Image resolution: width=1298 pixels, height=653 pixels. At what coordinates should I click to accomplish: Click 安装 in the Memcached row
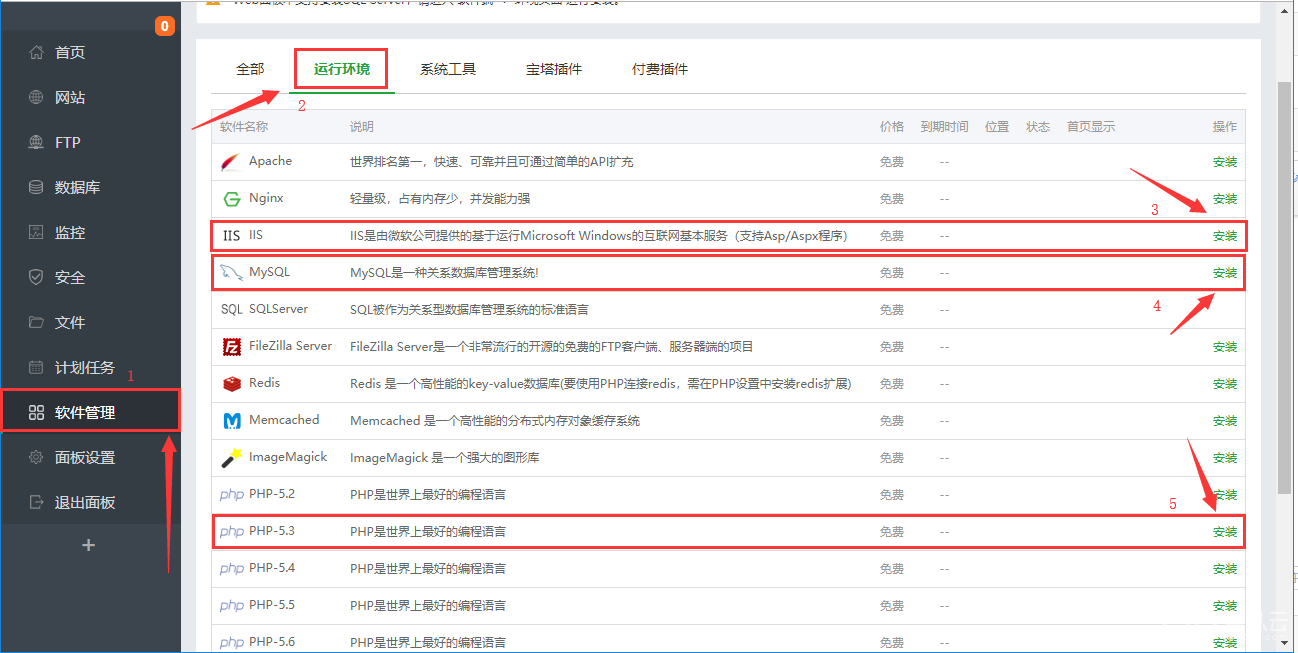tap(1225, 421)
